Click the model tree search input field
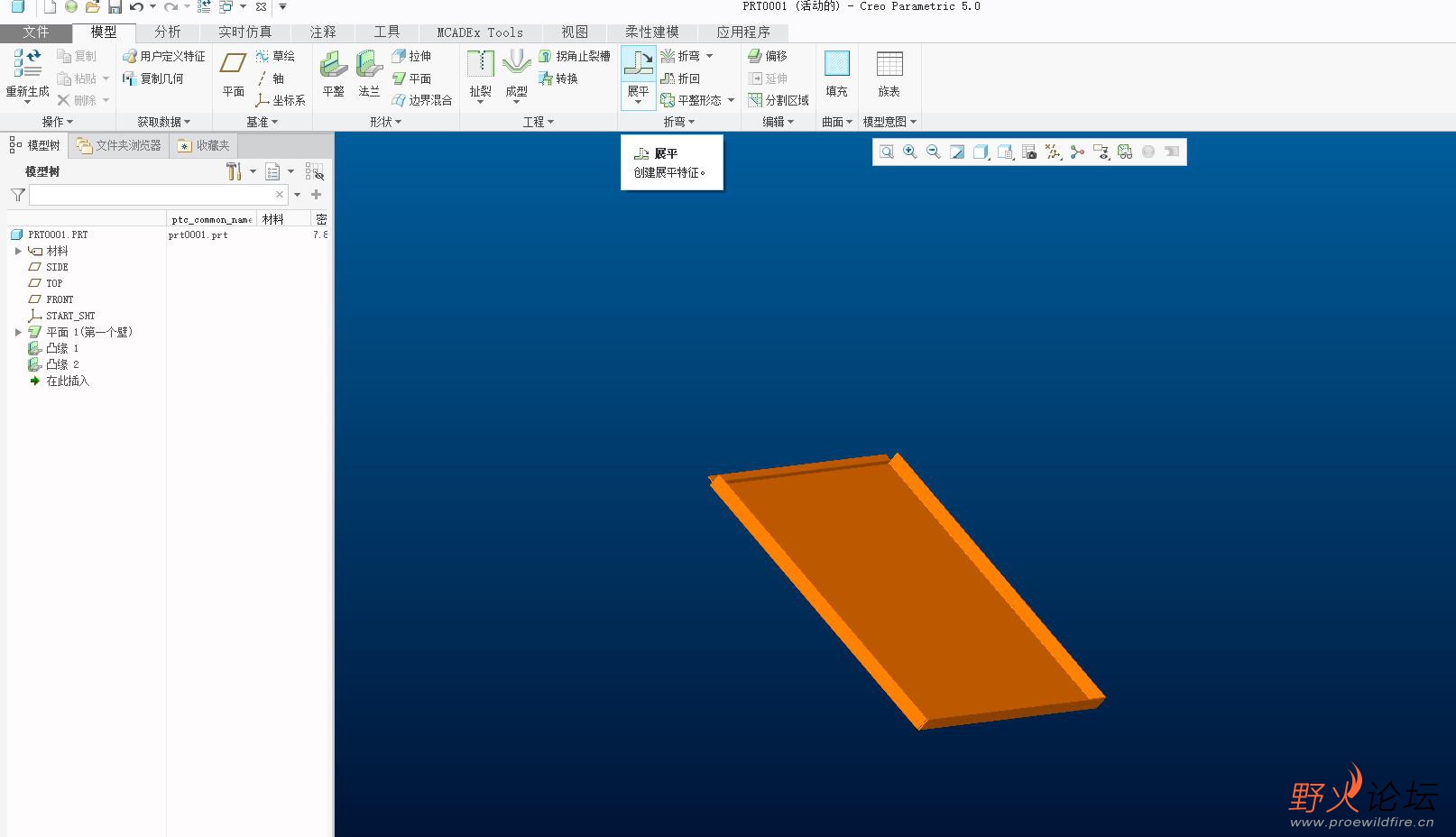1456x837 pixels. click(159, 195)
